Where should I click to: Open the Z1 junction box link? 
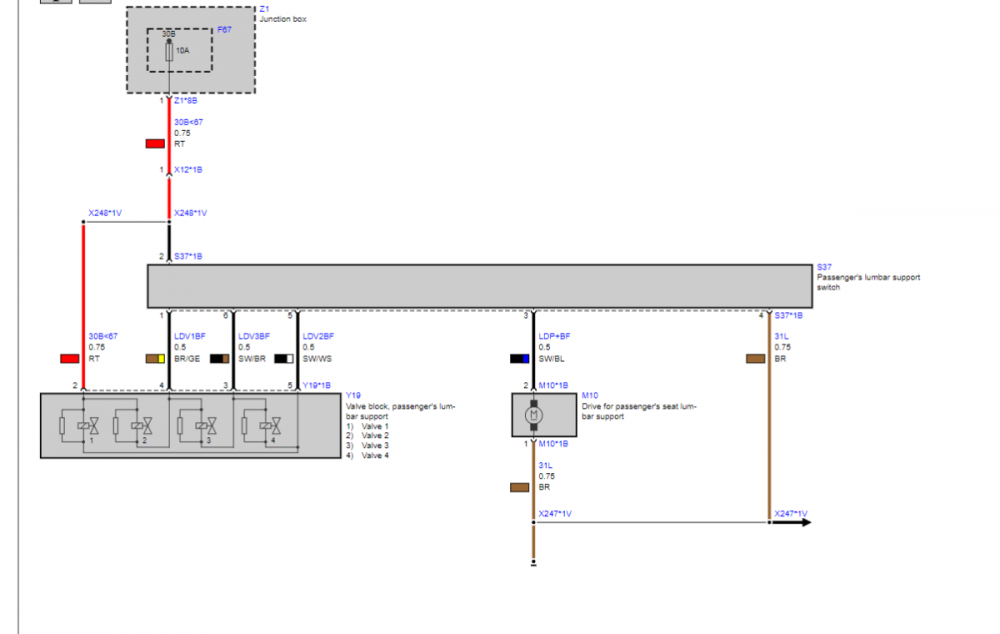[264, 9]
